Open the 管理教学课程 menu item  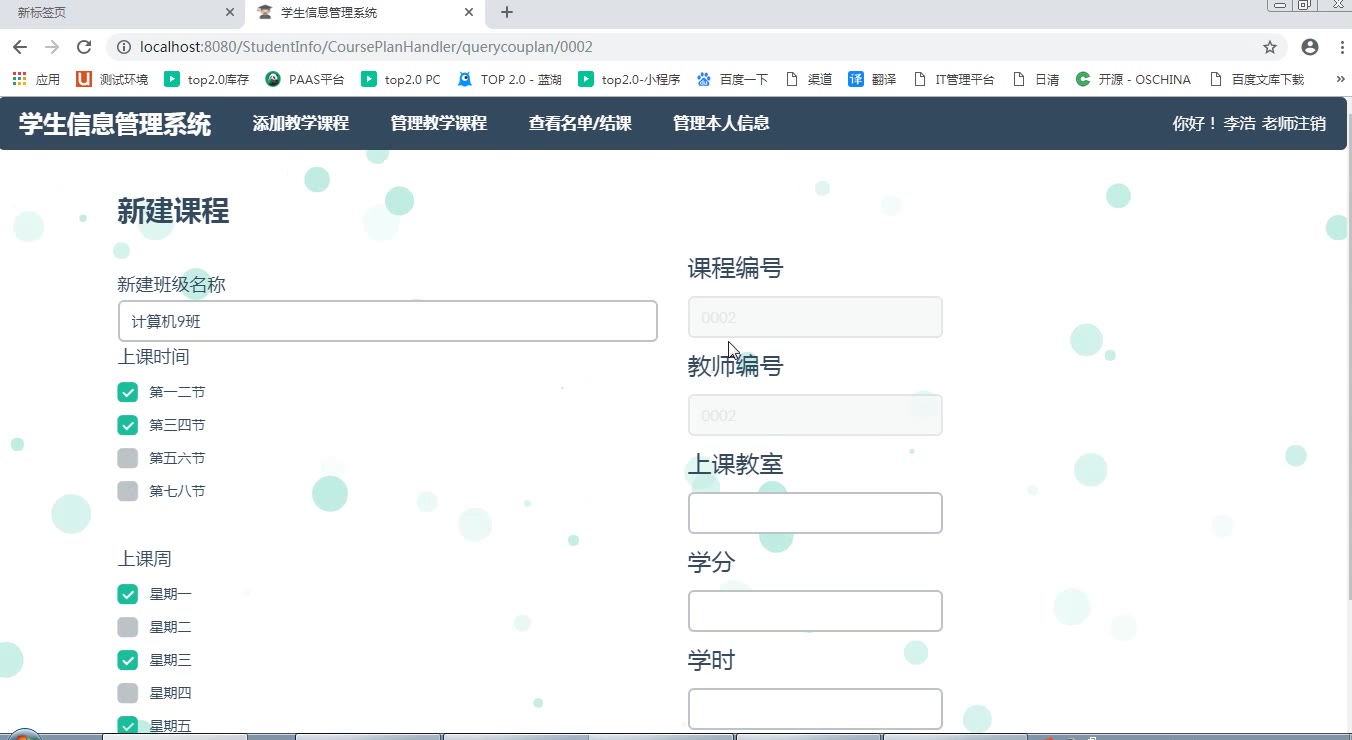(x=438, y=123)
